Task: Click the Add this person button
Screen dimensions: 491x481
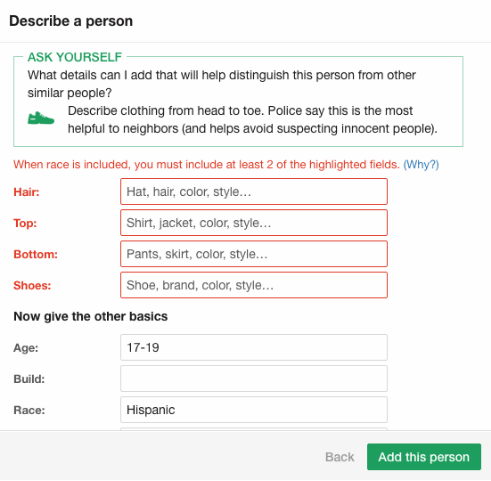Action: [424, 457]
